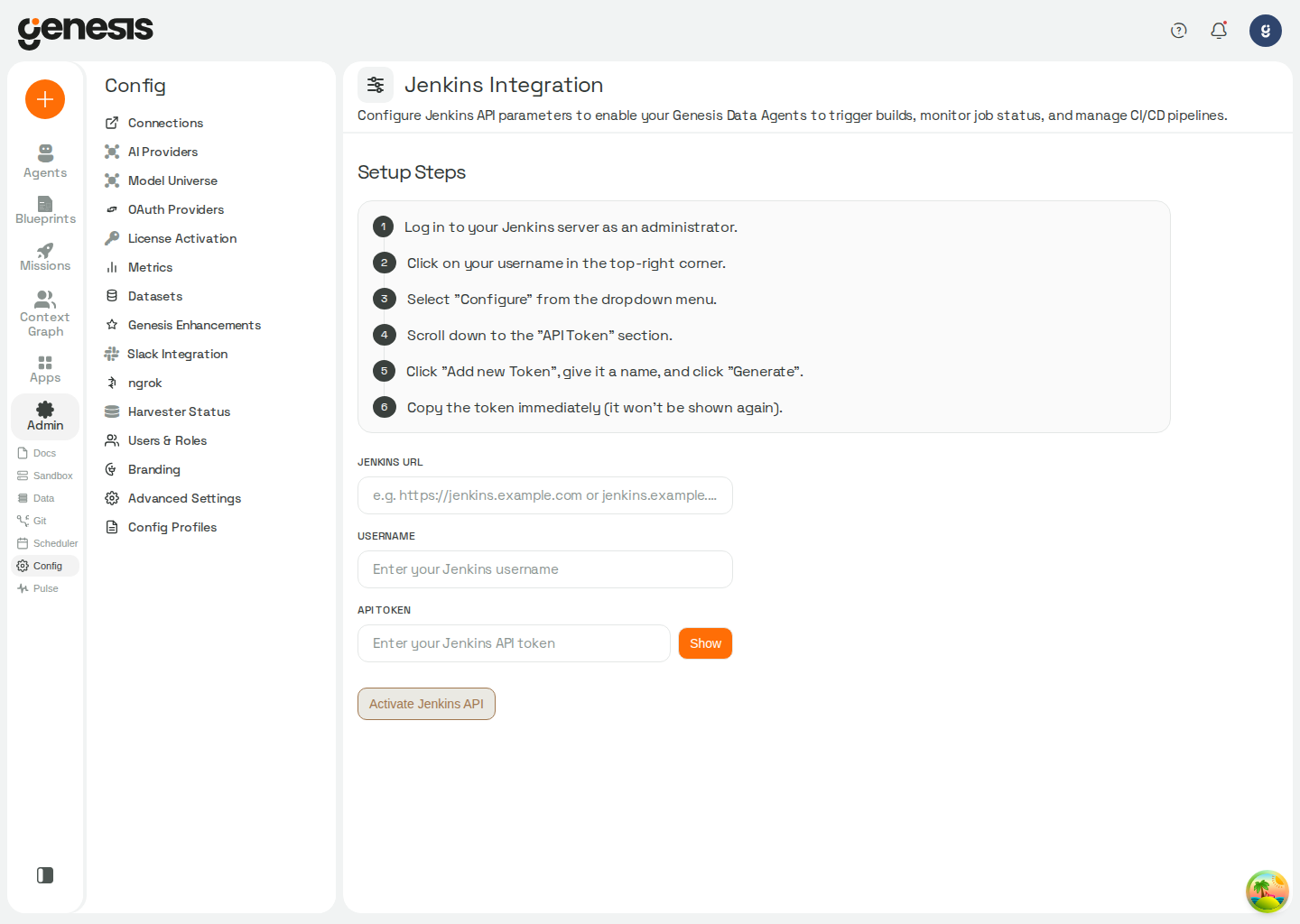Open the Context Graph section

pyautogui.click(x=45, y=313)
